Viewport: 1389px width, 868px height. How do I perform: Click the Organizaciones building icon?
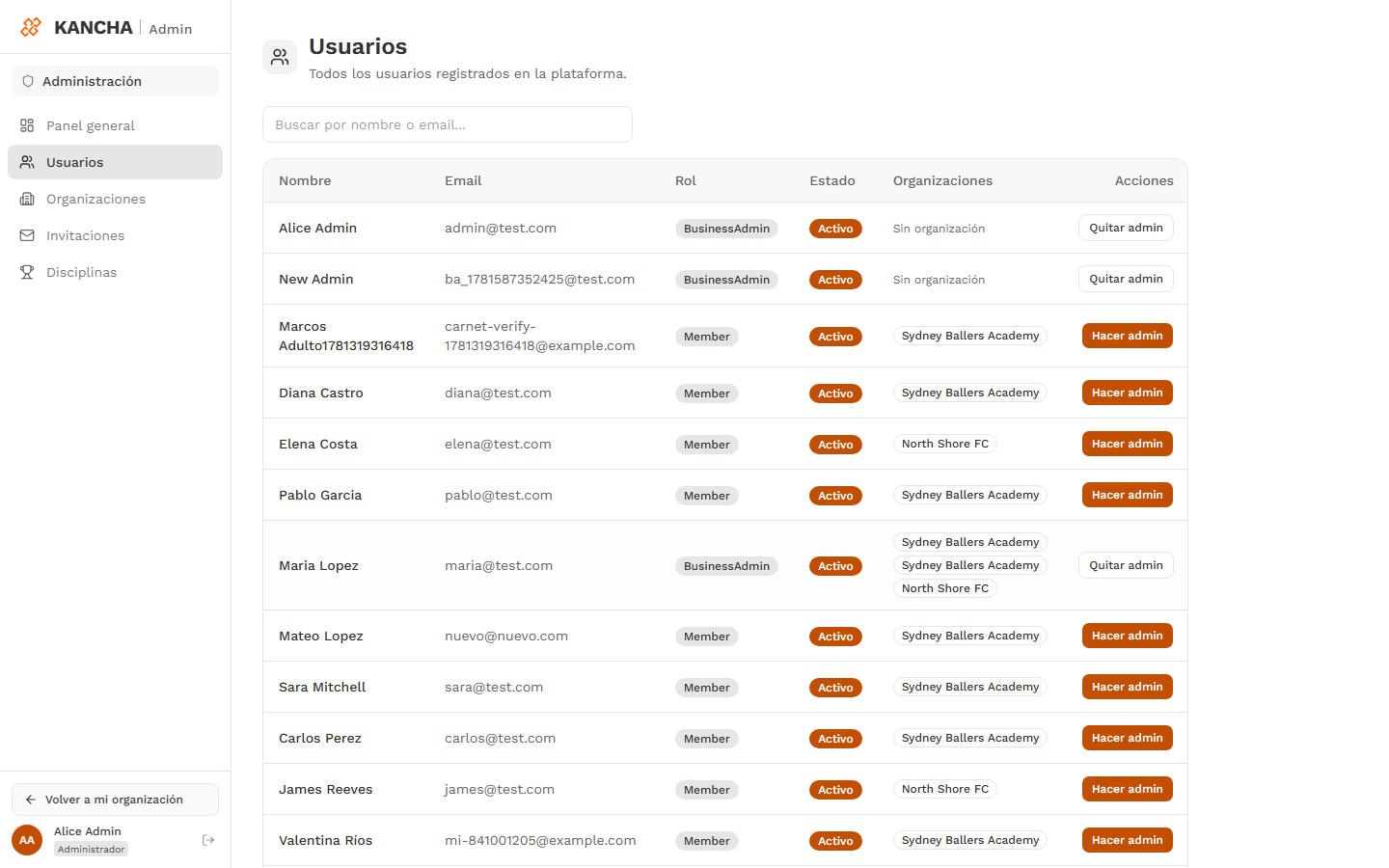27,199
